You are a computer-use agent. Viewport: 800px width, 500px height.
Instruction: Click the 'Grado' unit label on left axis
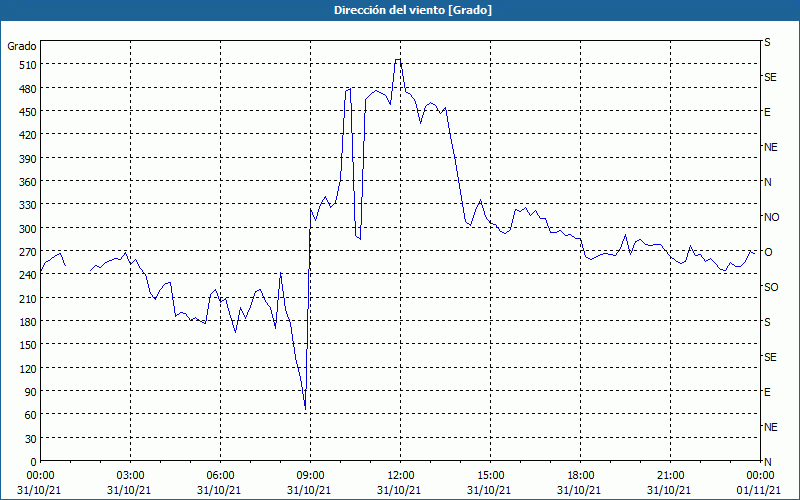(x=22, y=46)
